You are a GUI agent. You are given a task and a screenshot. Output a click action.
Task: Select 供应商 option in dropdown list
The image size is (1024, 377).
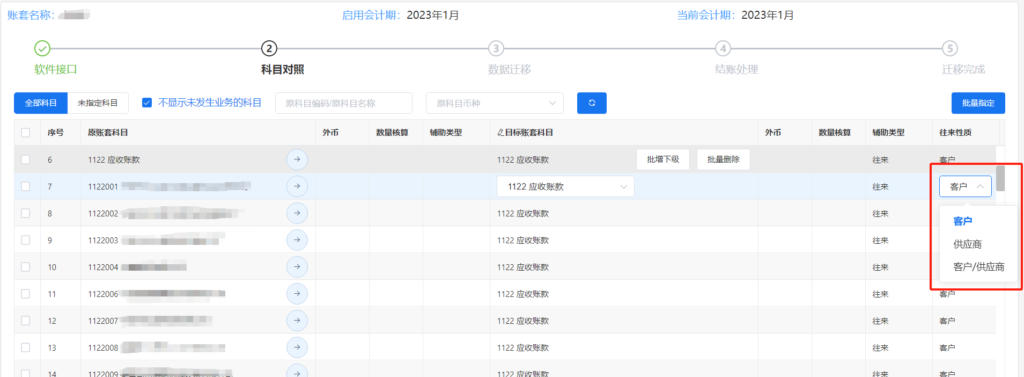pos(967,244)
